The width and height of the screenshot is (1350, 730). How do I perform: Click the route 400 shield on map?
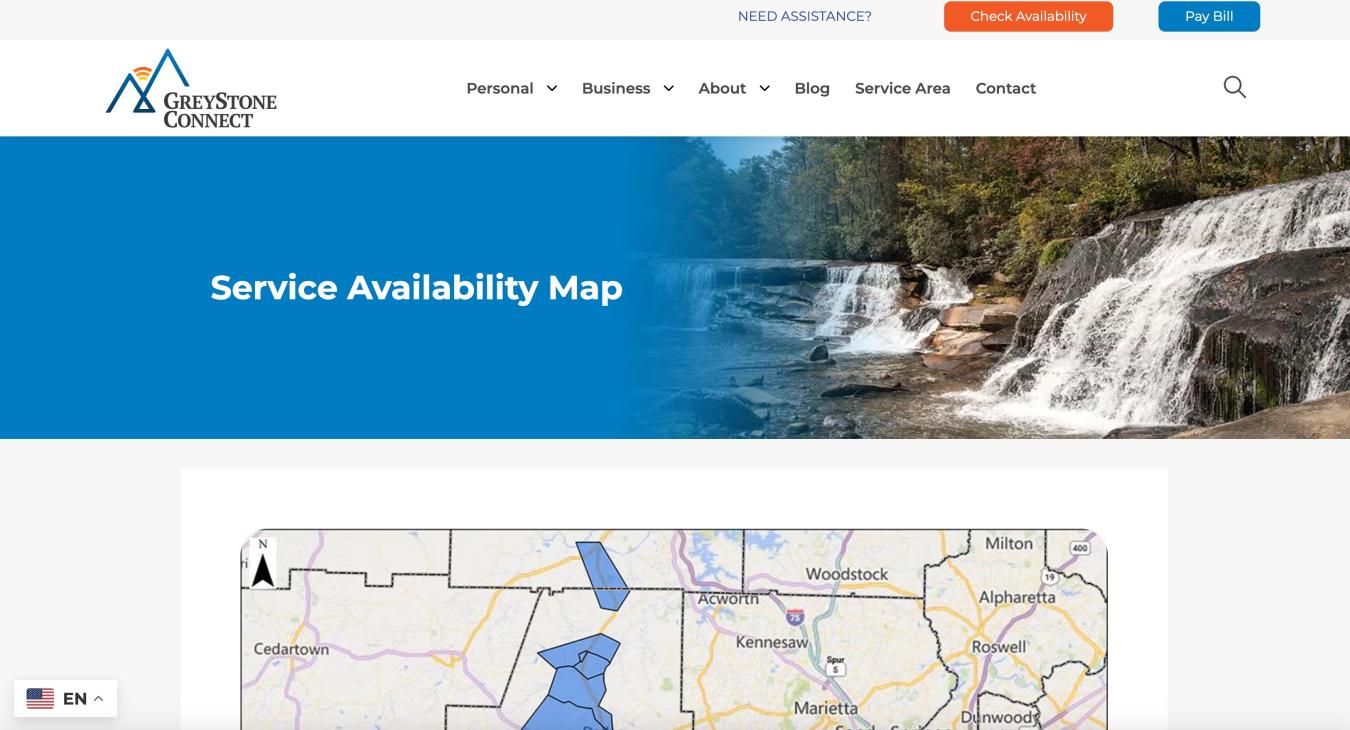[1079, 547]
